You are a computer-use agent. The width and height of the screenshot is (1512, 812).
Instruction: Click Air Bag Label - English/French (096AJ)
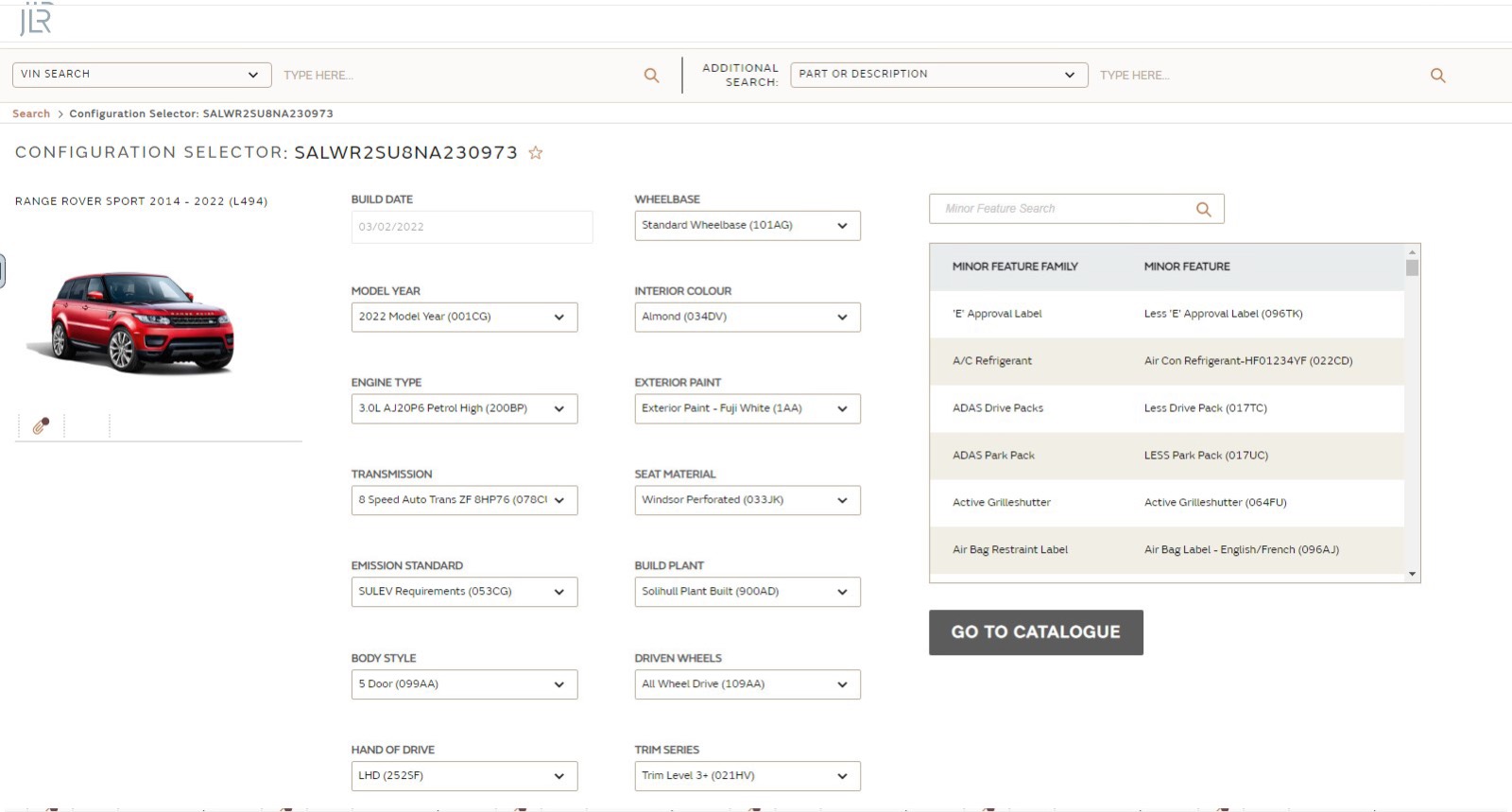tap(1241, 550)
